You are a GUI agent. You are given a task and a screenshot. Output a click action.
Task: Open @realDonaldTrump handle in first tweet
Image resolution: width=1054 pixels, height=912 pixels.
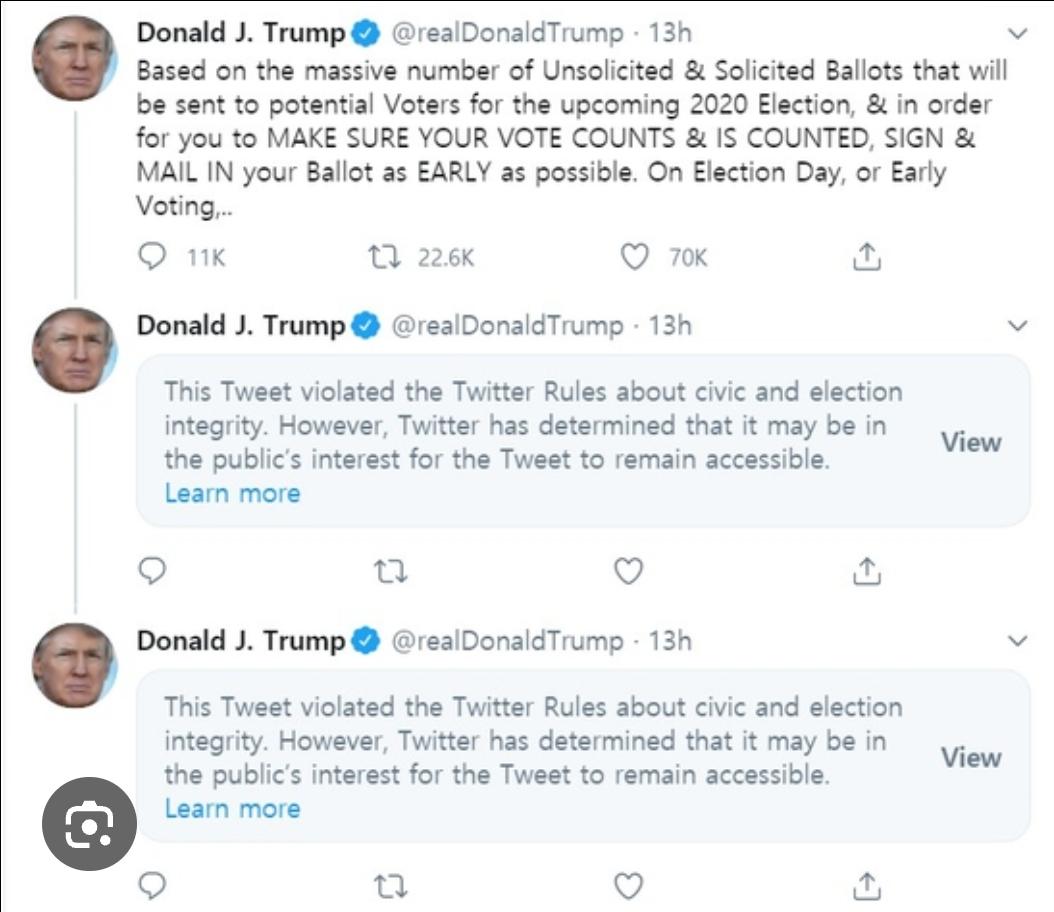coord(506,33)
